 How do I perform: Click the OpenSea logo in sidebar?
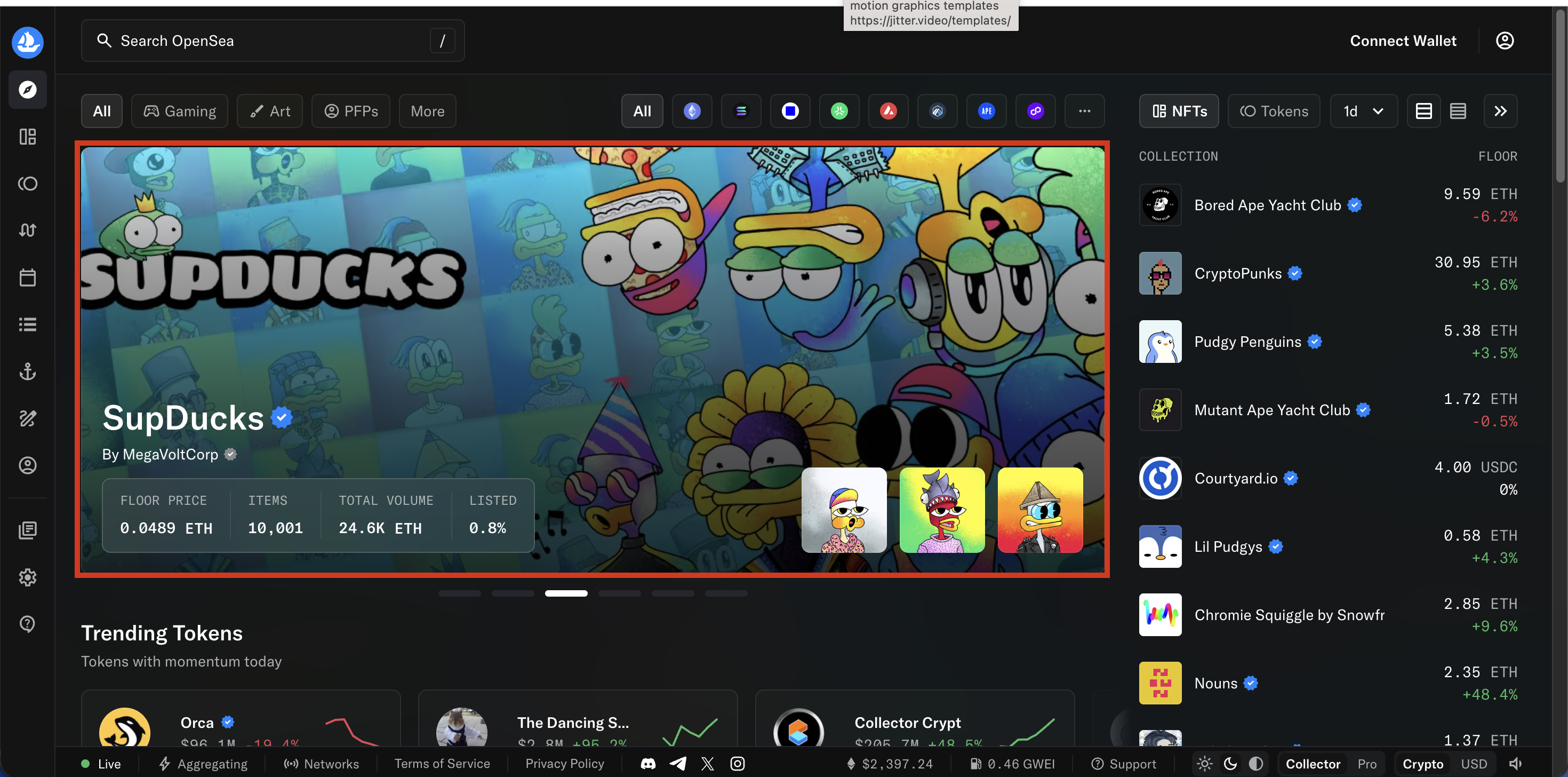pyautogui.click(x=27, y=42)
